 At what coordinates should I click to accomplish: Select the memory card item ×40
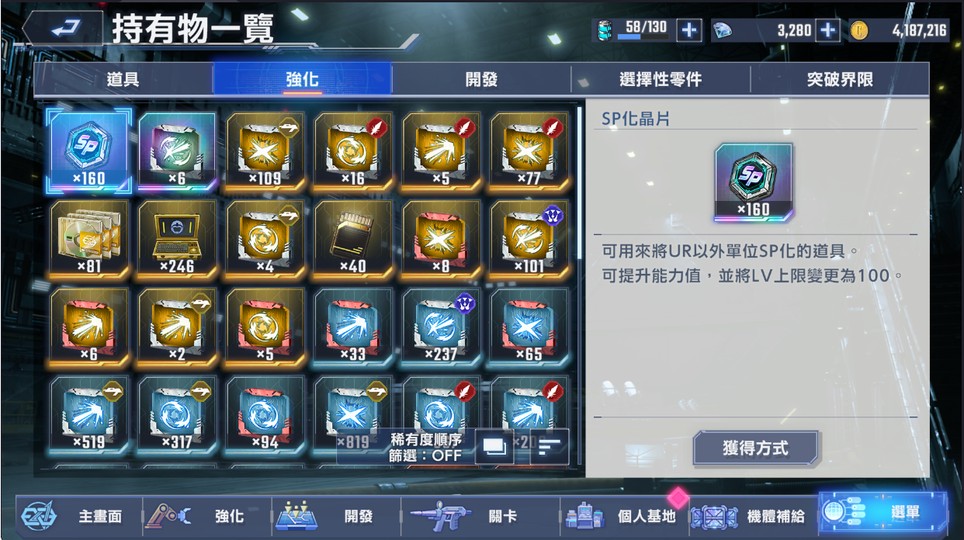(x=353, y=239)
